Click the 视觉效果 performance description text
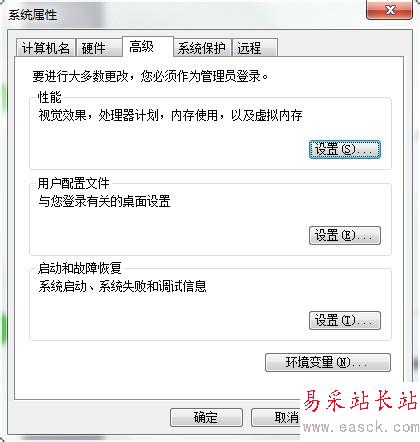This screenshot has width=420, height=442. pyautogui.click(x=170, y=115)
